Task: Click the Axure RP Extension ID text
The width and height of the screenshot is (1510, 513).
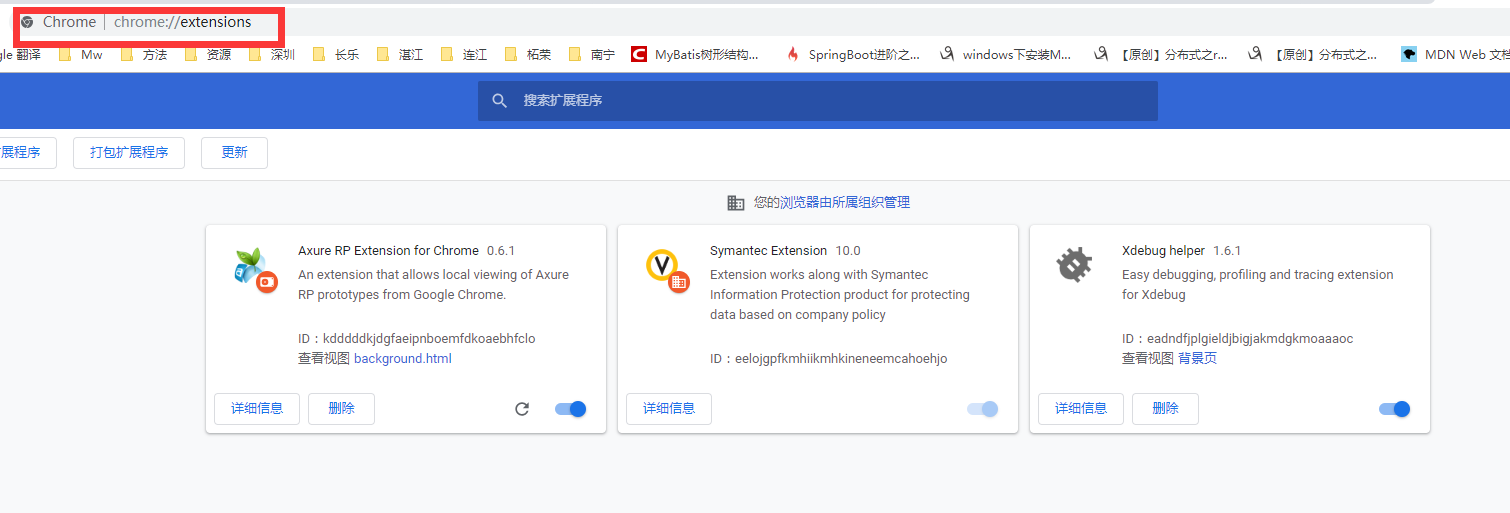Action: (x=417, y=339)
